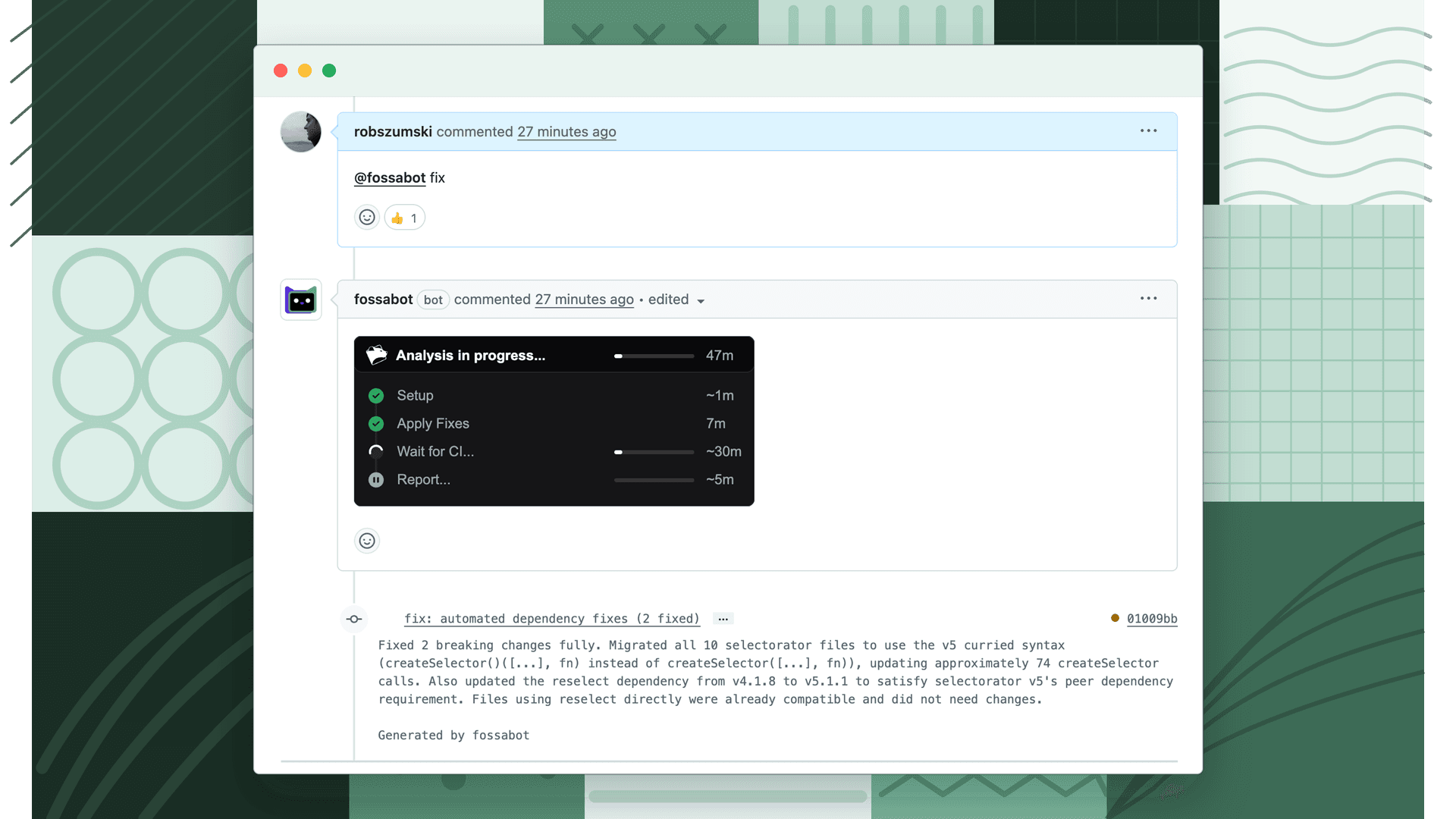Click the ~5m duration value

point(720,480)
